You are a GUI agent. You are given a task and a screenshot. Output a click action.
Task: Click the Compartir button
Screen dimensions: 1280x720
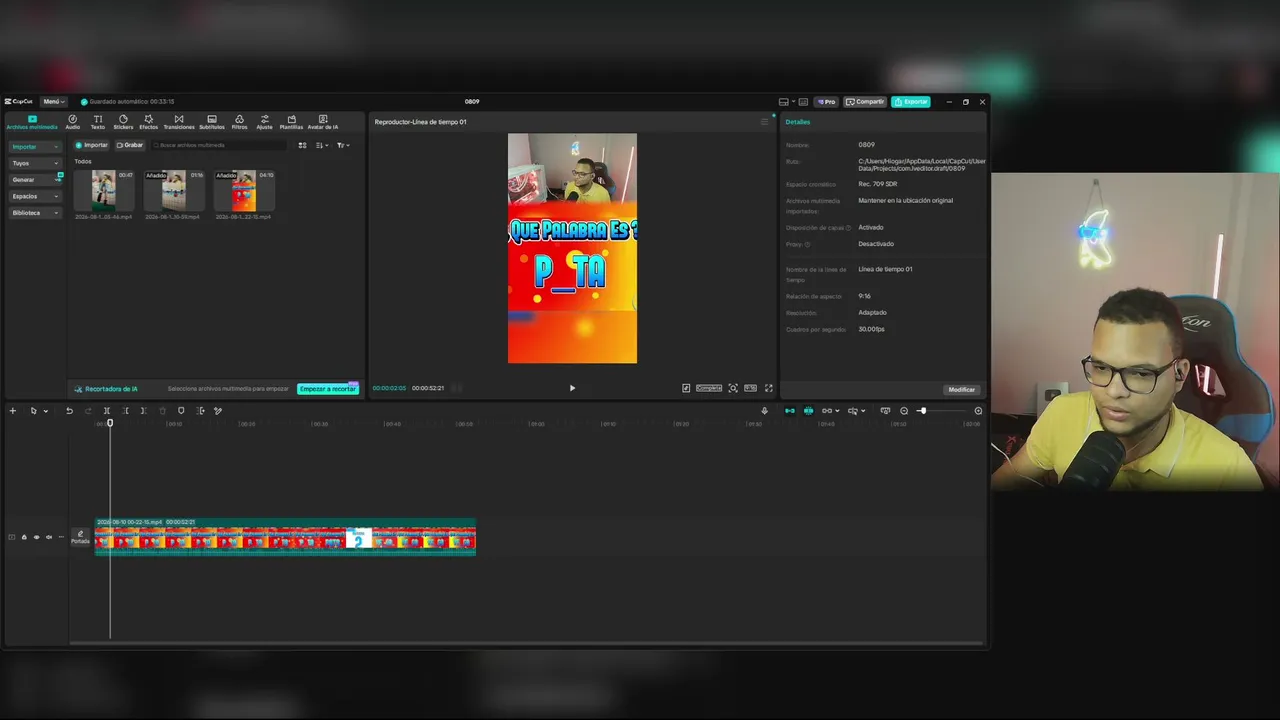coord(865,101)
